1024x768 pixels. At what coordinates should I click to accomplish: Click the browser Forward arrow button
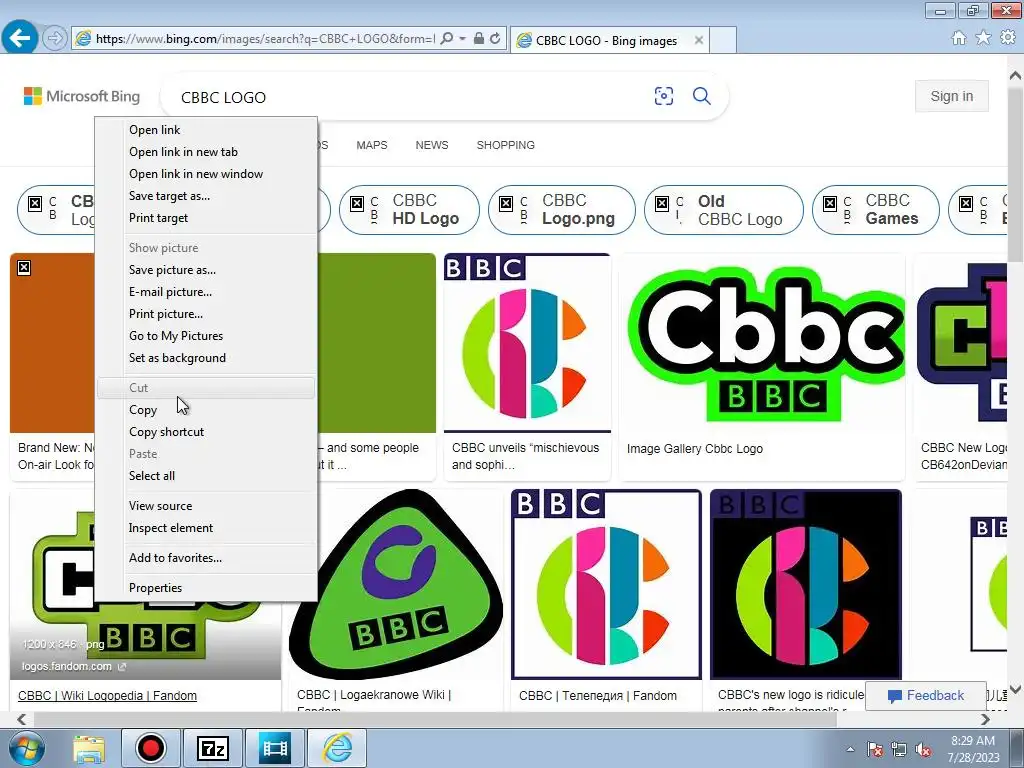click(55, 39)
